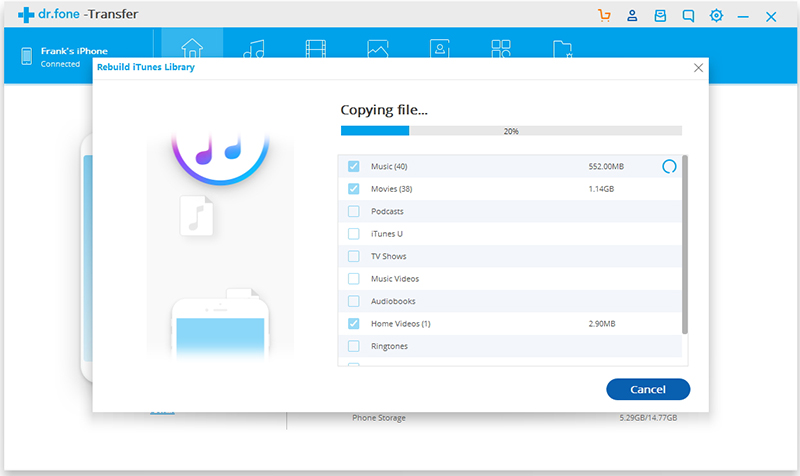Click the 2.90MB Home Videos size
Image resolution: width=800 pixels, height=476 pixels.
[x=602, y=323]
